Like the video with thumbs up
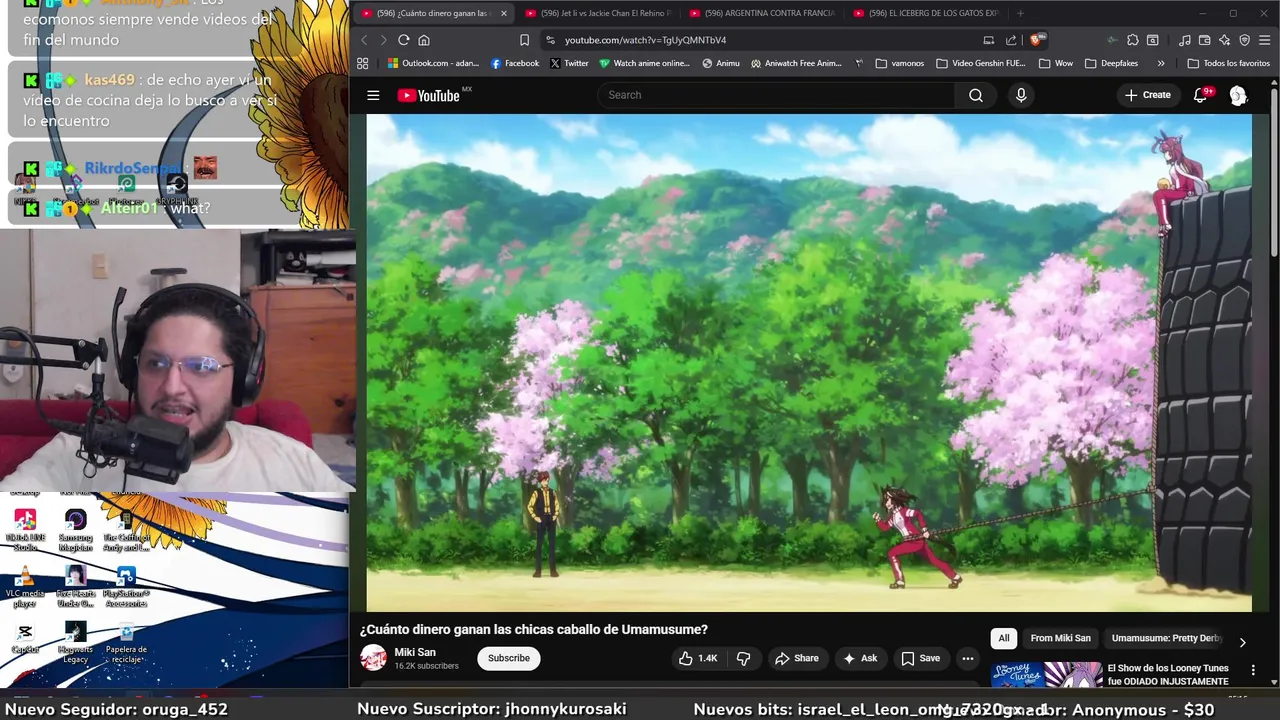1280x720 pixels. click(698, 658)
